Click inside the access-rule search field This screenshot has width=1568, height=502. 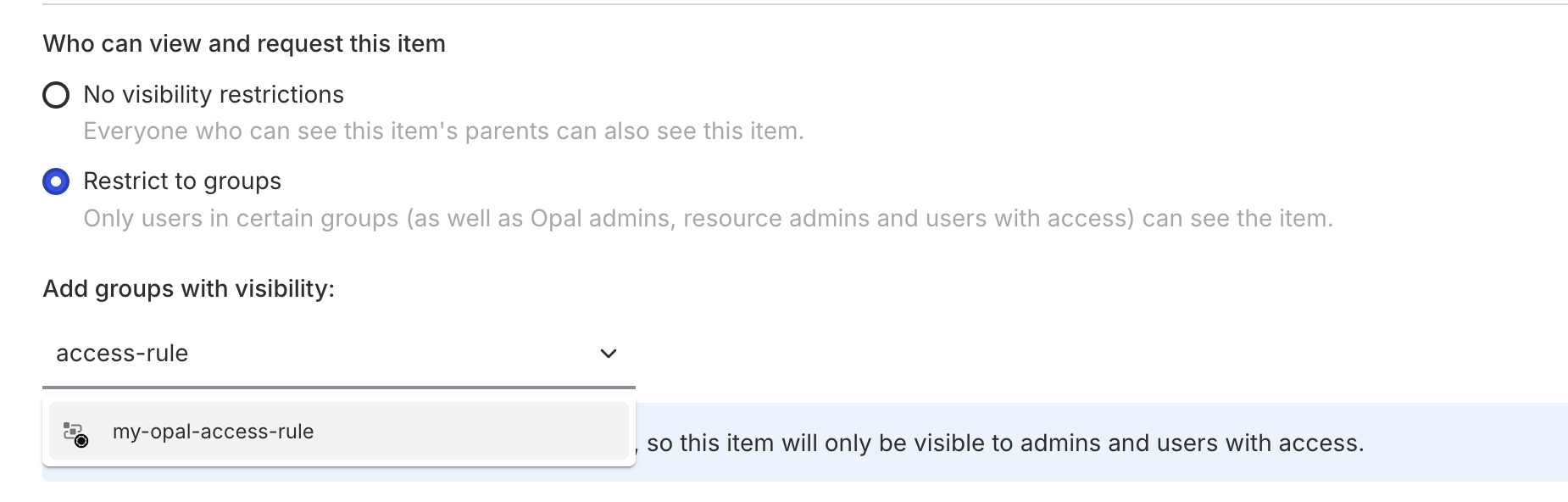(x=254, y=354)
